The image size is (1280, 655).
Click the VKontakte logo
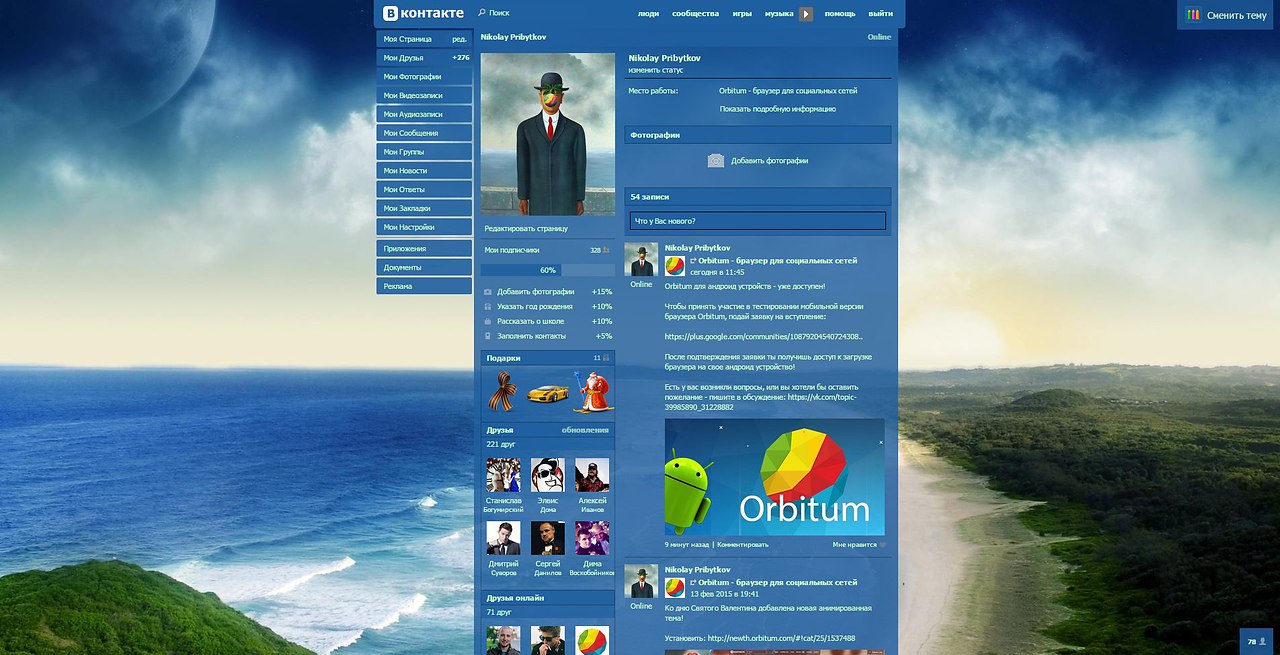pyautogui.click(x=424, y=13)
